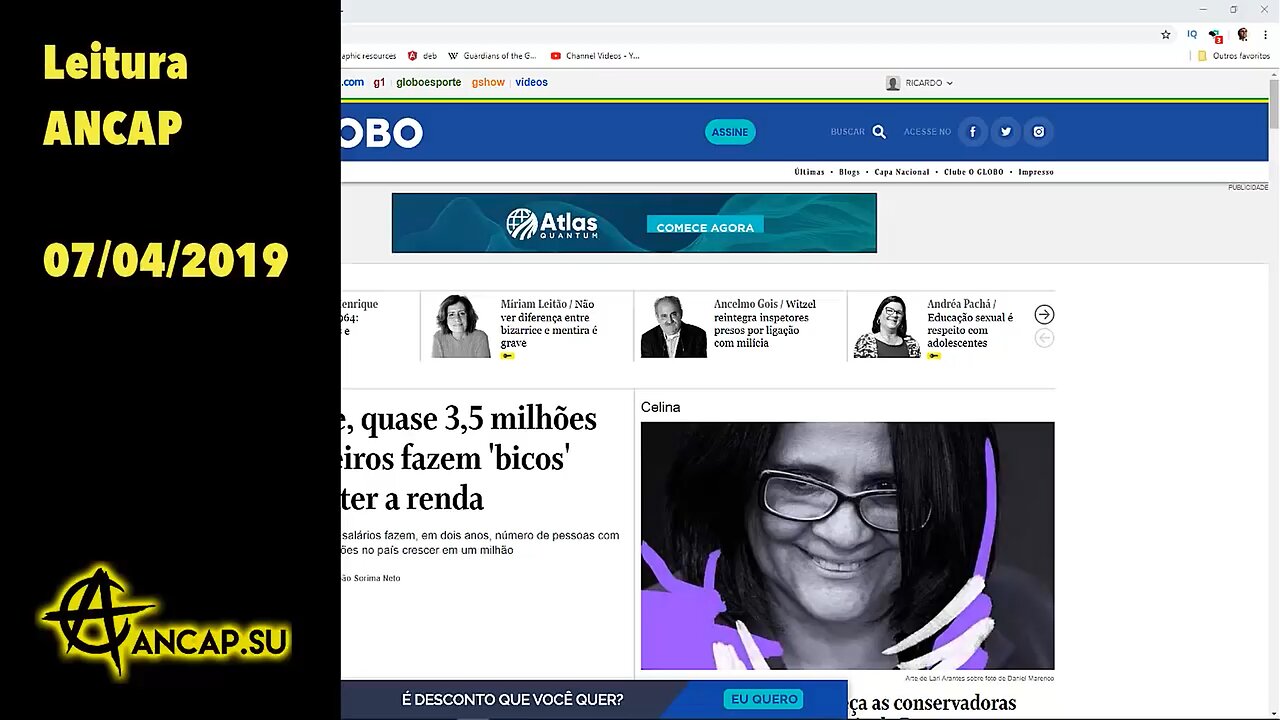The width and height of the screenshot is (1280, 720).
Task: Click the 'É DESCONTO QUE VOCÊ QUER?' banner text
Action: pos(512,700)
